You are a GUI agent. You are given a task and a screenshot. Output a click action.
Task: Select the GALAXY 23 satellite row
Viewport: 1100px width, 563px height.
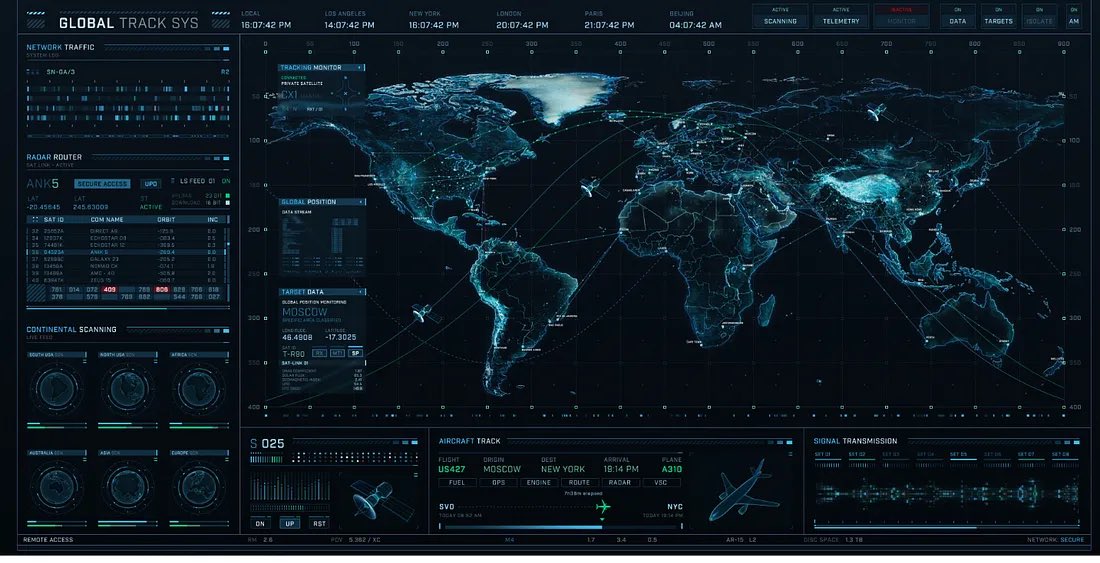[x=126, y=259]
